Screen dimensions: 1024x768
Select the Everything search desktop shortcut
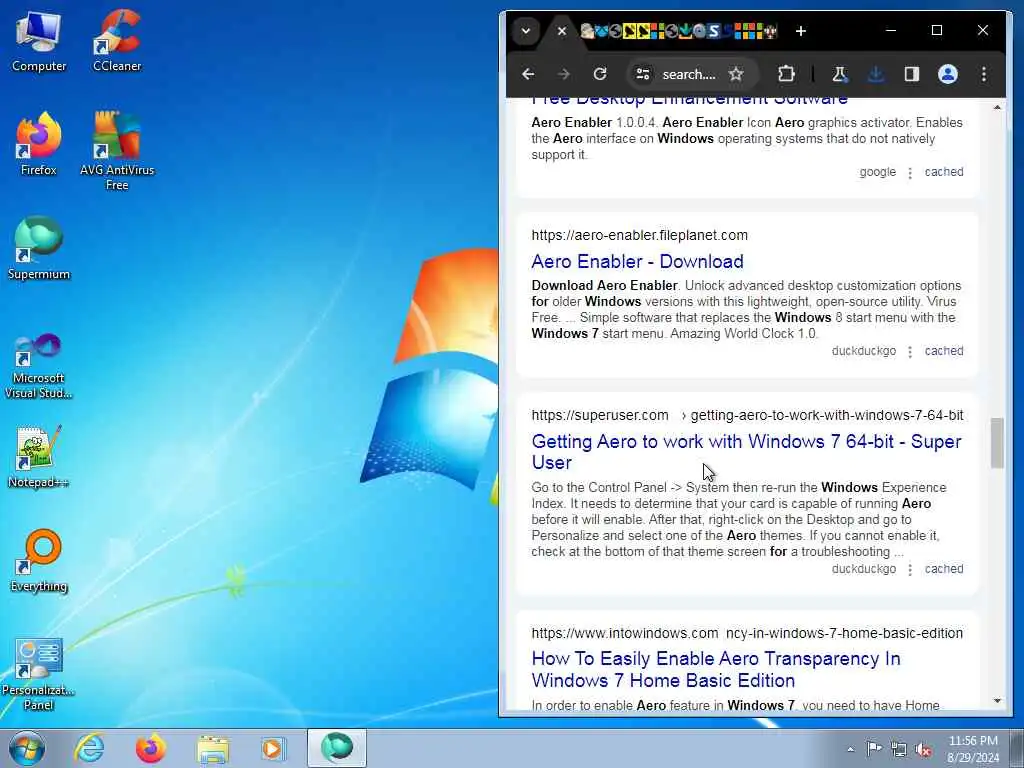(x=39, y=560)
